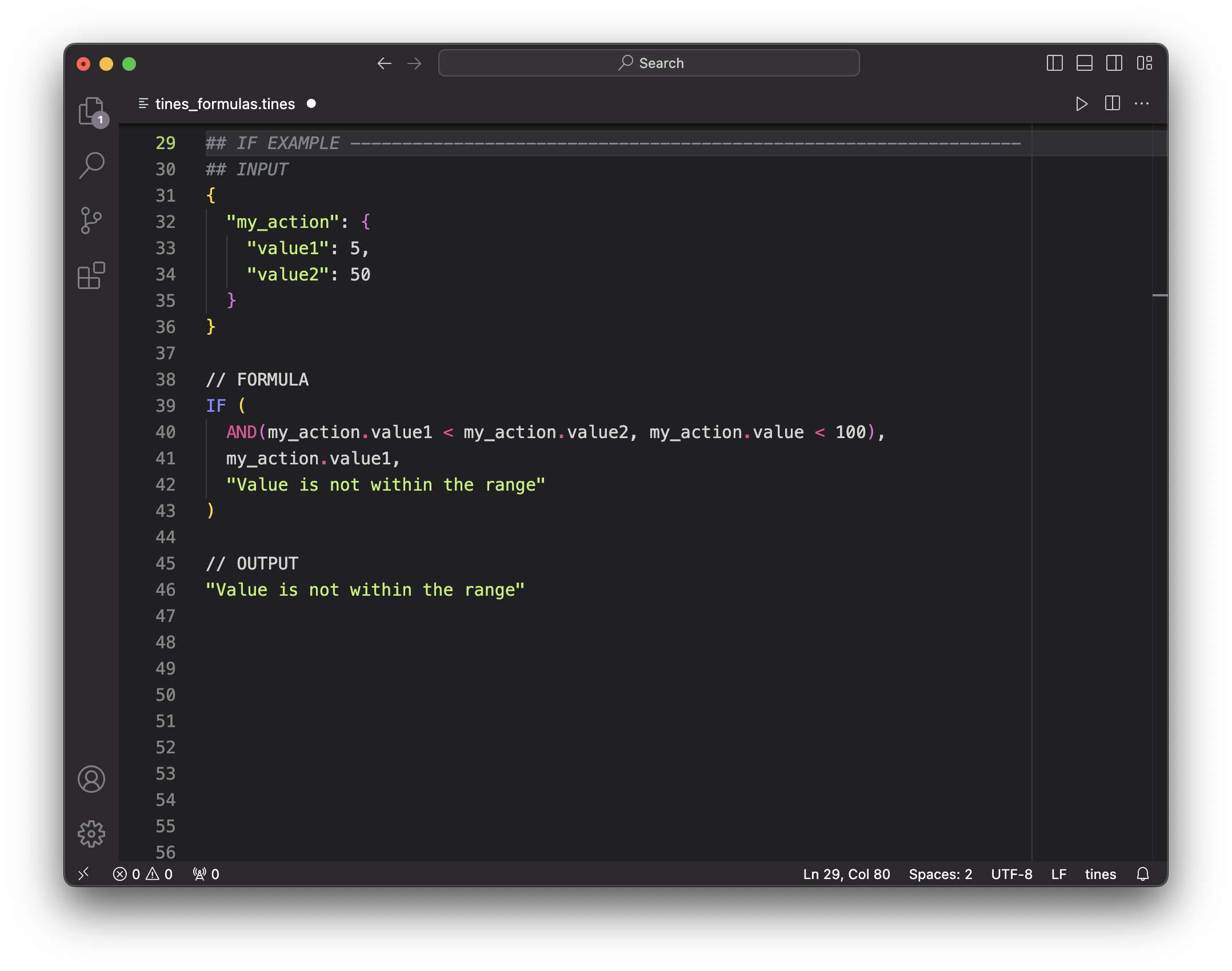Click line number 31 in the gutter
This screenshot has width=1232, height=971.
(x=166, y=196)
